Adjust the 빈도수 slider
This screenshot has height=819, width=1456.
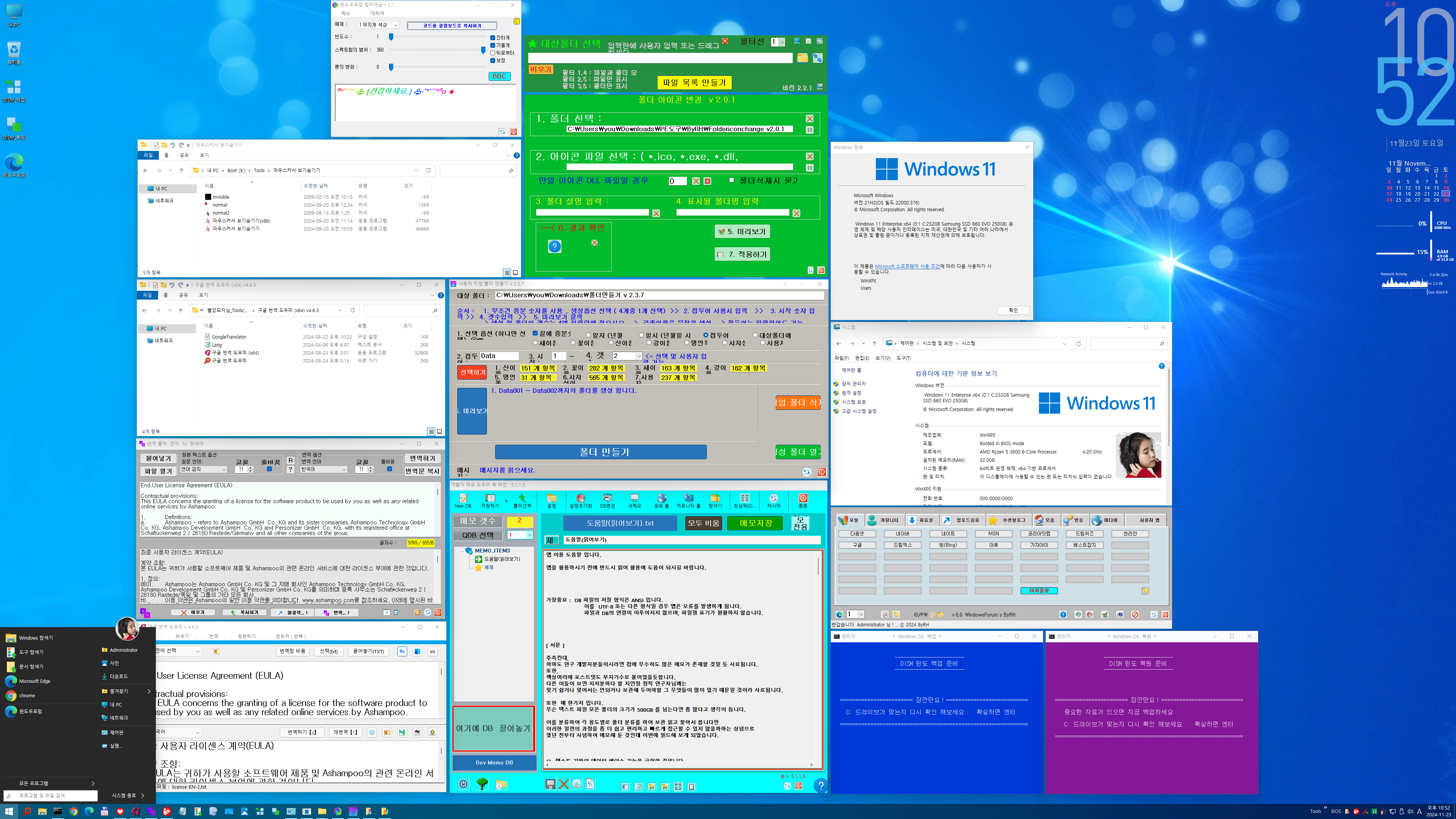[x=438, y=37]
